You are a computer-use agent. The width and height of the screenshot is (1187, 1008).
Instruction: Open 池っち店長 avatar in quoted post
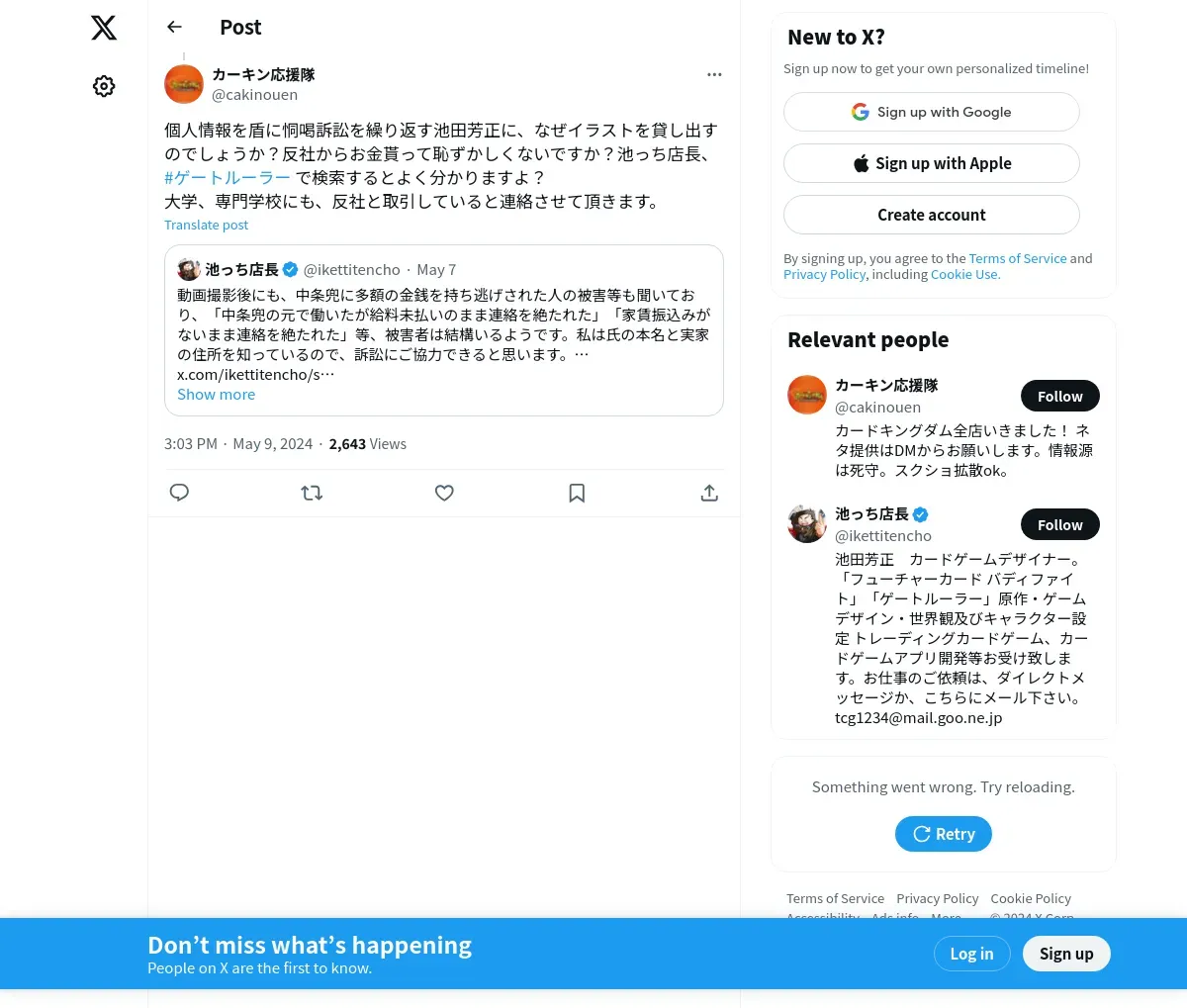189,269
